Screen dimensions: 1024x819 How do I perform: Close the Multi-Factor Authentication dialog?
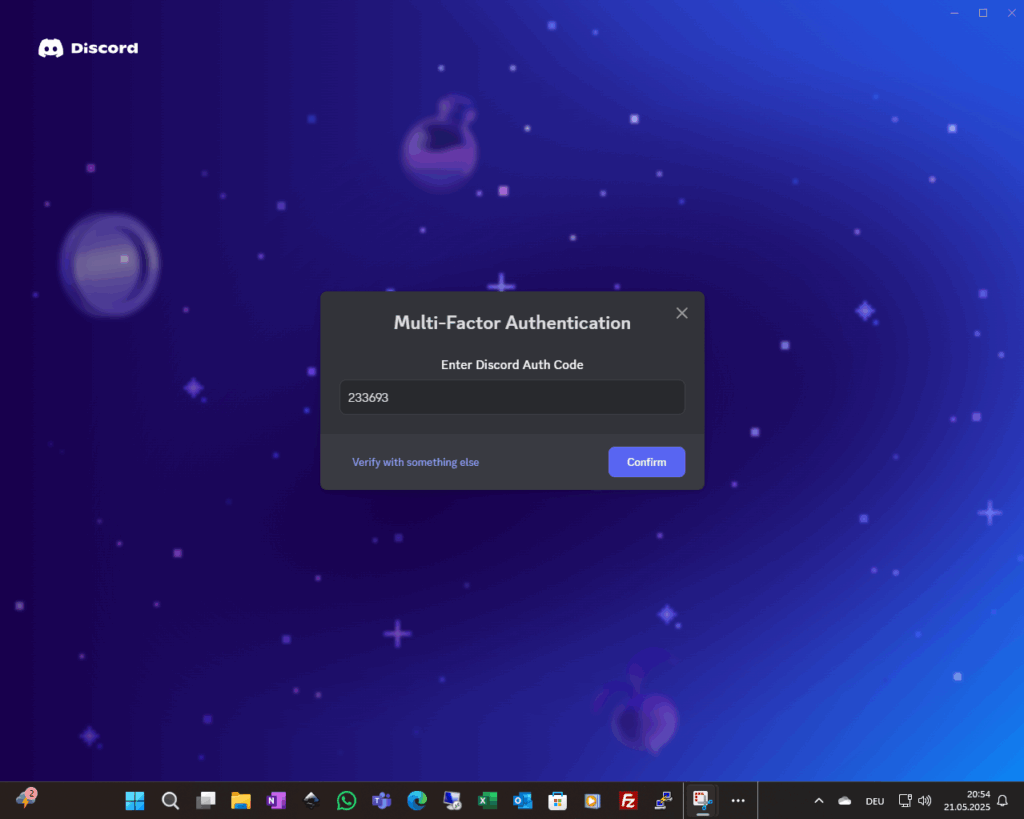682,313
